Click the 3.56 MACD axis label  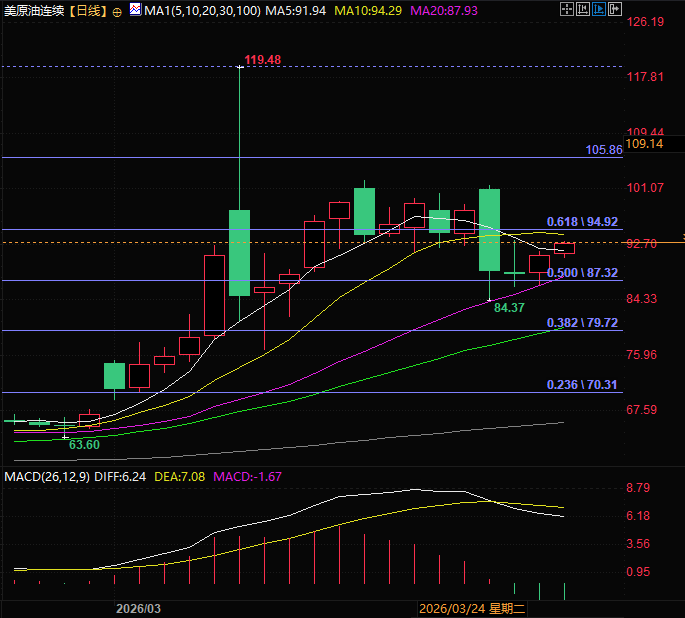[638, 544]
